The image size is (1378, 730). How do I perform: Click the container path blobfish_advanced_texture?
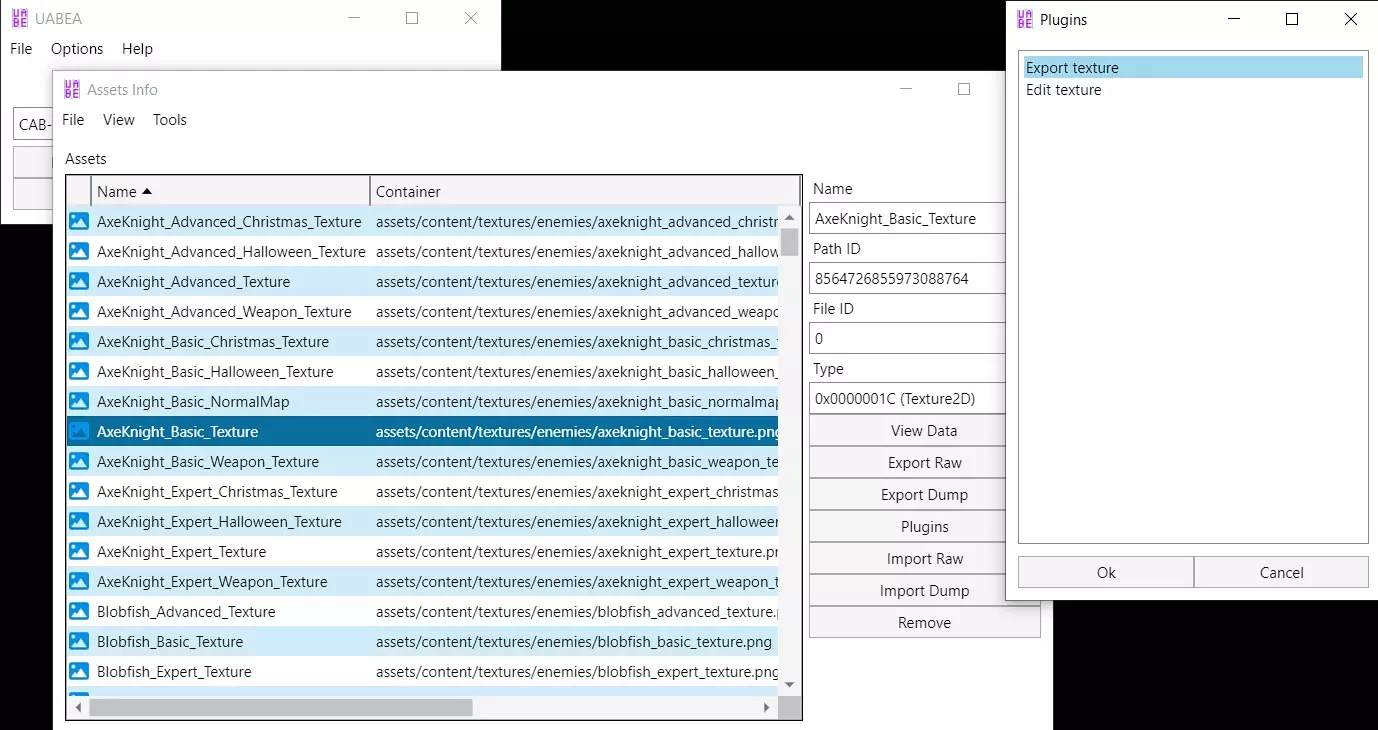point(577,612)
